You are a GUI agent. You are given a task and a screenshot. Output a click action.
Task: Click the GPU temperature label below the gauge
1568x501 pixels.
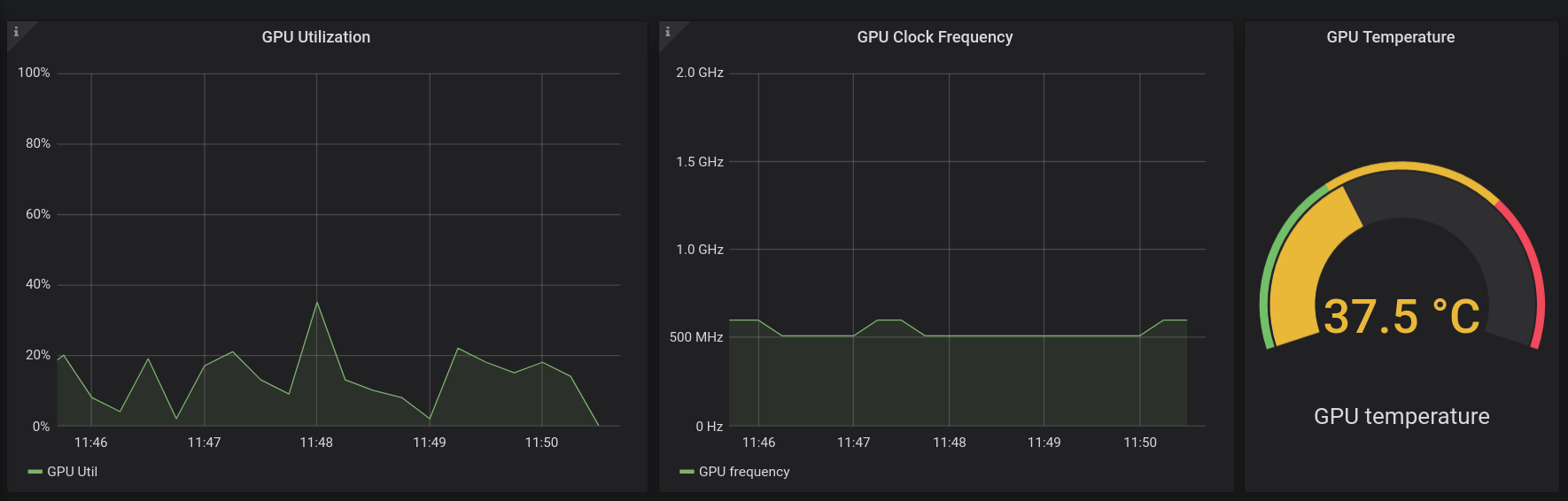[x=1401, y=416]
